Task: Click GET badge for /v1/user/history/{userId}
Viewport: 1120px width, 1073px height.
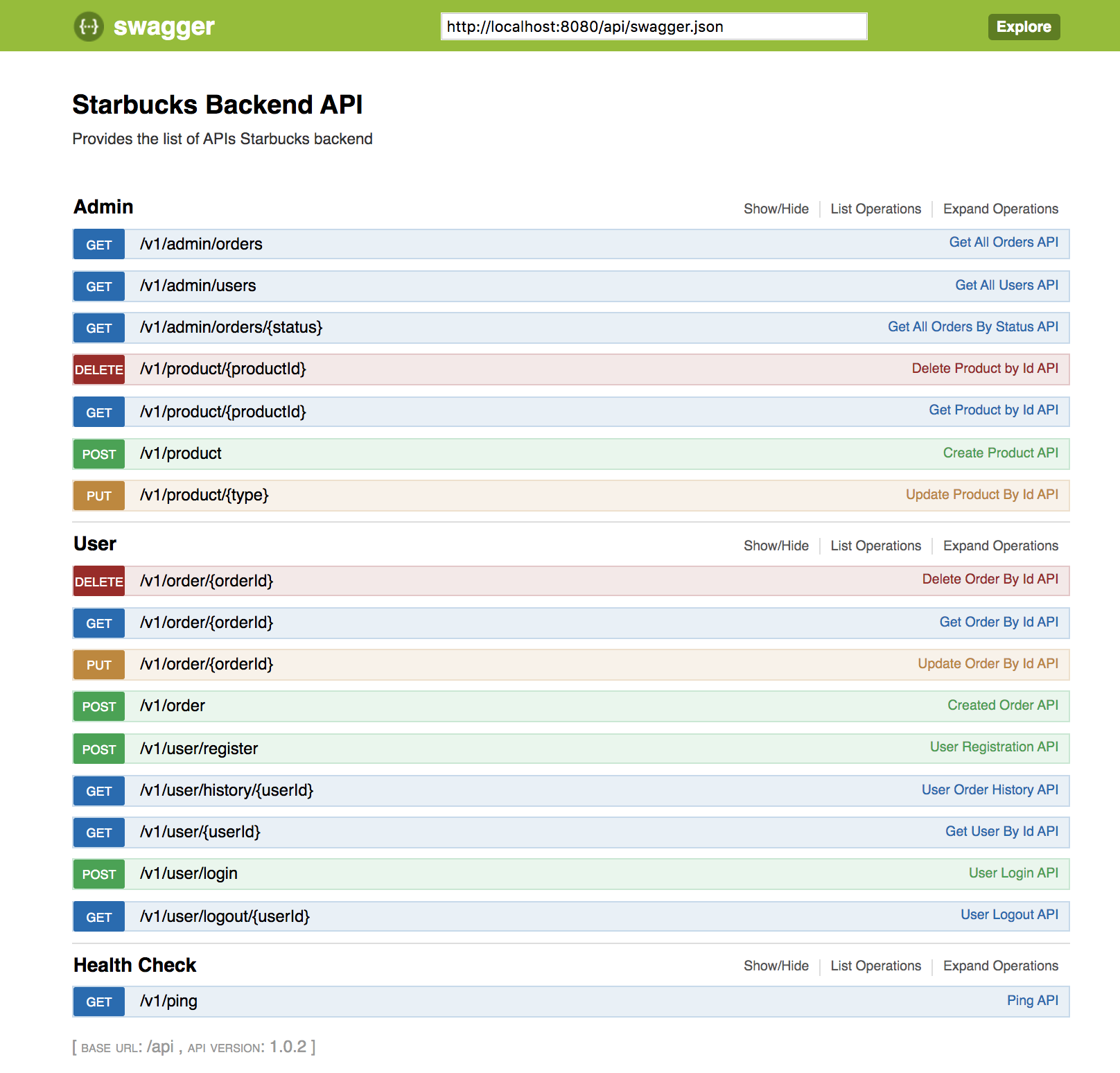Action: [99, 791]
